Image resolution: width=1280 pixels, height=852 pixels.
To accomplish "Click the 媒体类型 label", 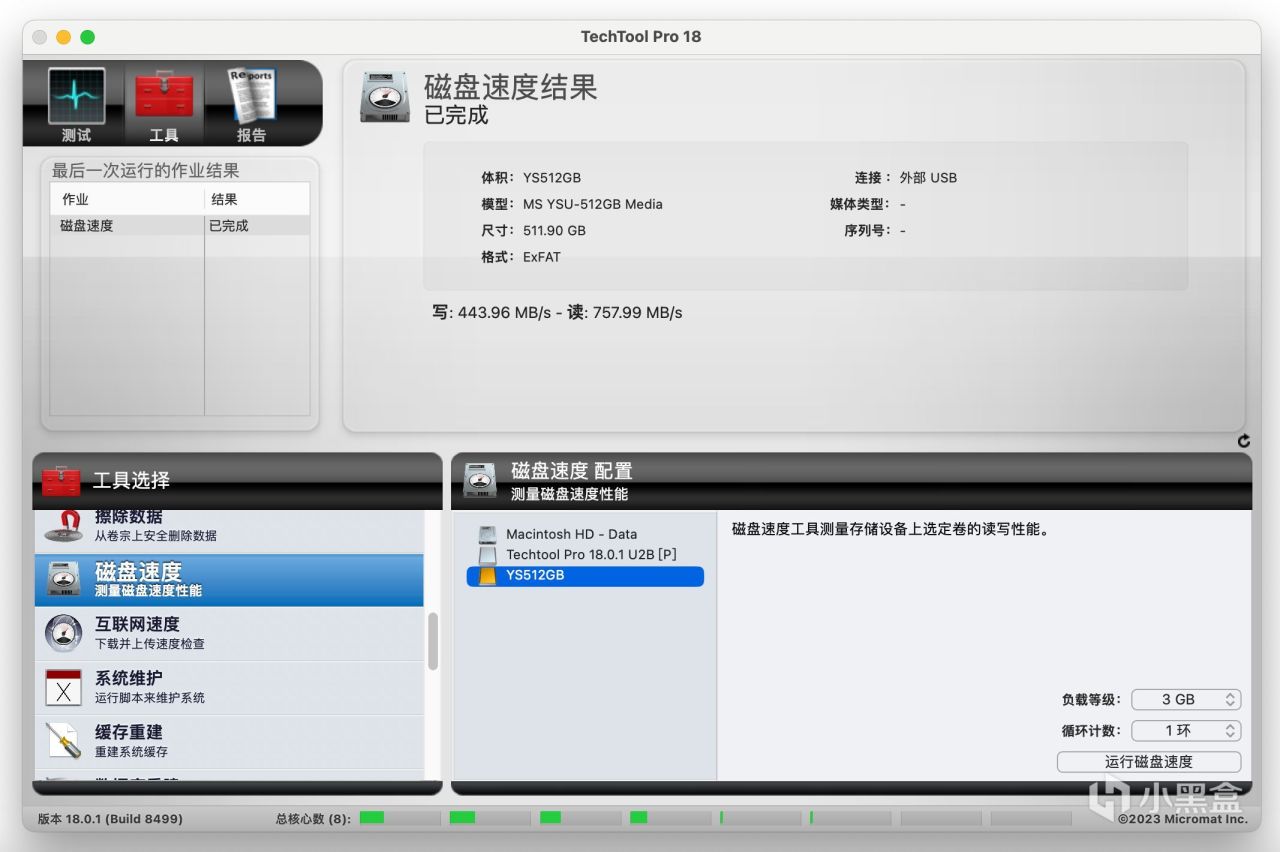I will click(x=860, y=204).
